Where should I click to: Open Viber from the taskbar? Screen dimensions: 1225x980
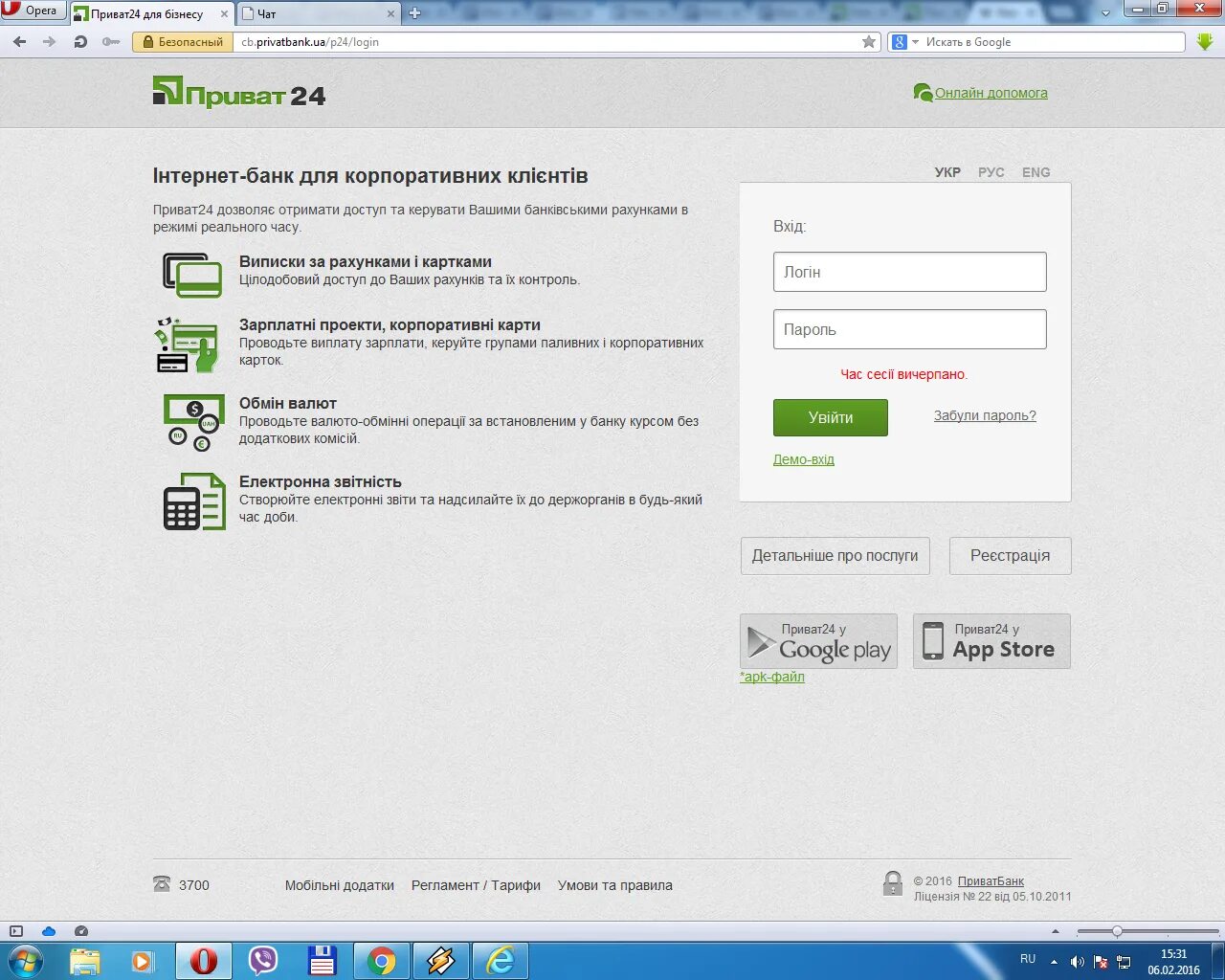pyautogui.click(x=262, y=961)
